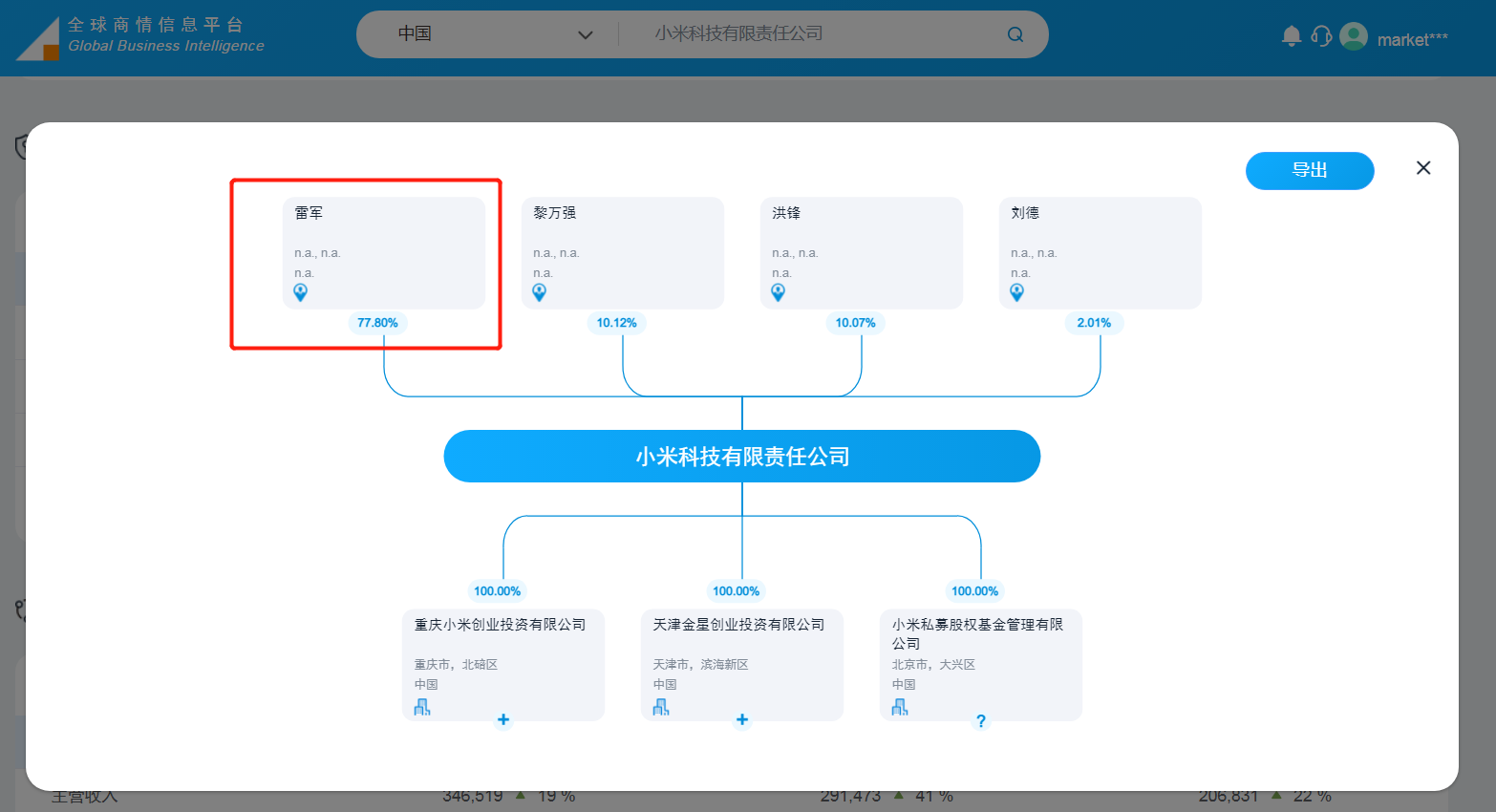This screenshot has height=812, width=1496.
Task: Click location text 天津市，滨海新区
Action: pos(700,664)
